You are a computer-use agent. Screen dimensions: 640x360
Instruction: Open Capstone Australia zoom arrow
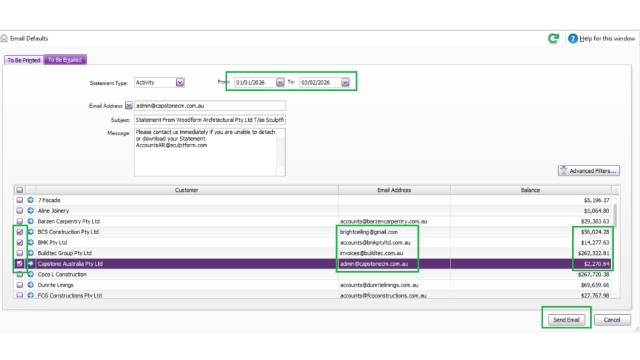[x=31, y=264]
